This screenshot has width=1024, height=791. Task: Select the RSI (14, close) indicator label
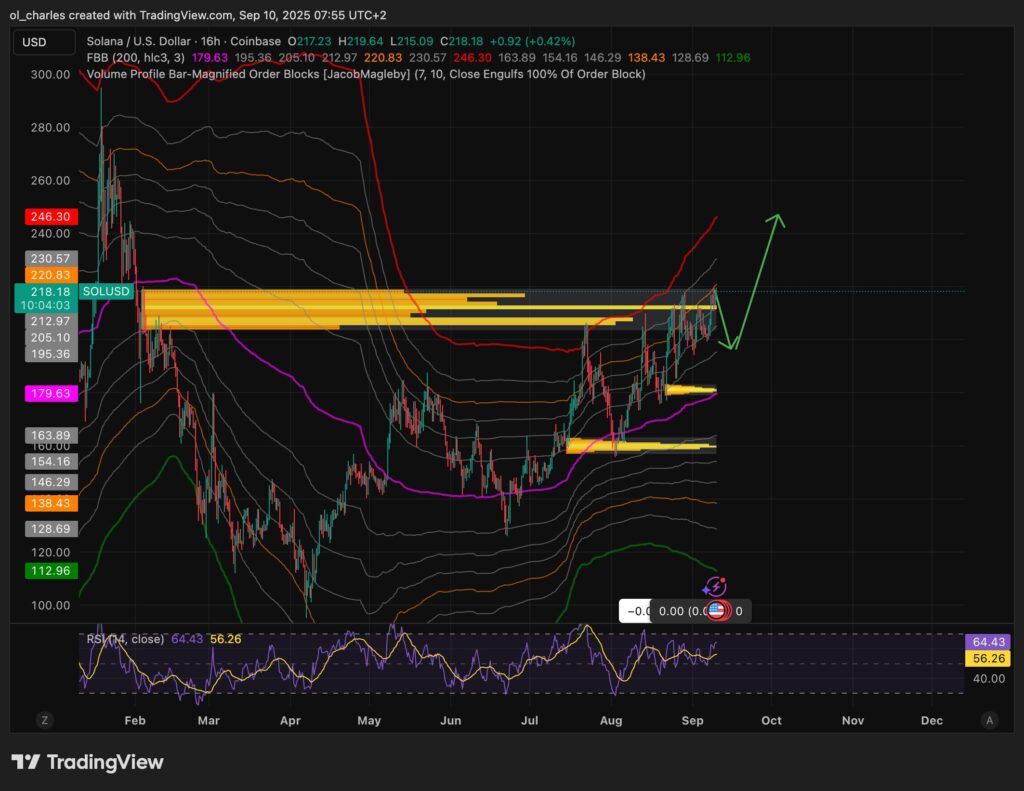(x=126, y=640)
